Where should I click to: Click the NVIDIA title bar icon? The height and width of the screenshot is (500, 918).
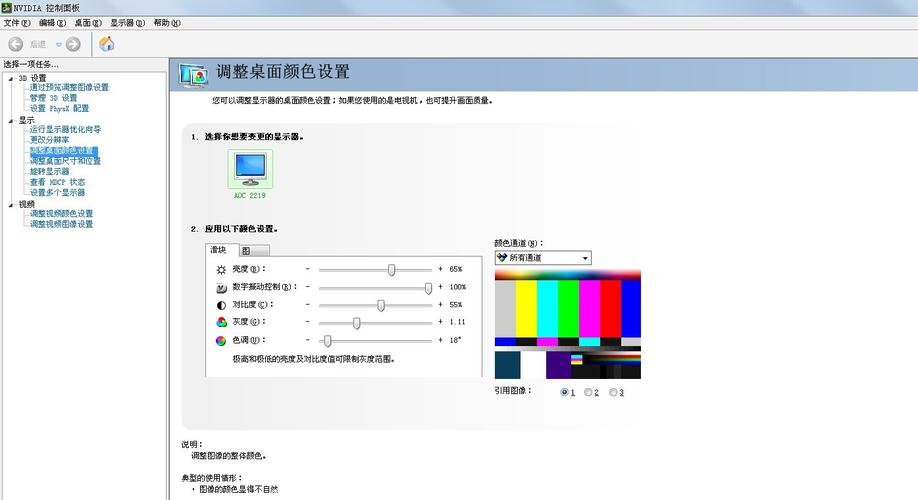[x=6, y=8]
